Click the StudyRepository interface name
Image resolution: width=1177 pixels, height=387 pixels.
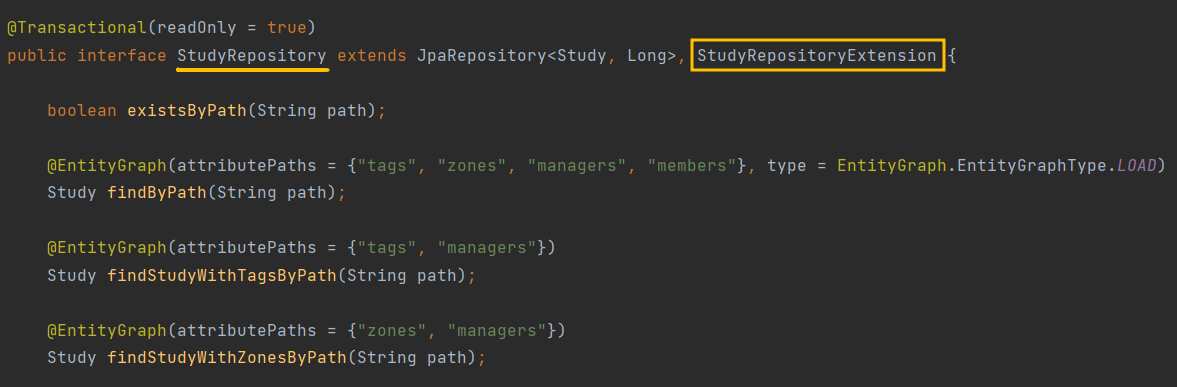point(252,56)
